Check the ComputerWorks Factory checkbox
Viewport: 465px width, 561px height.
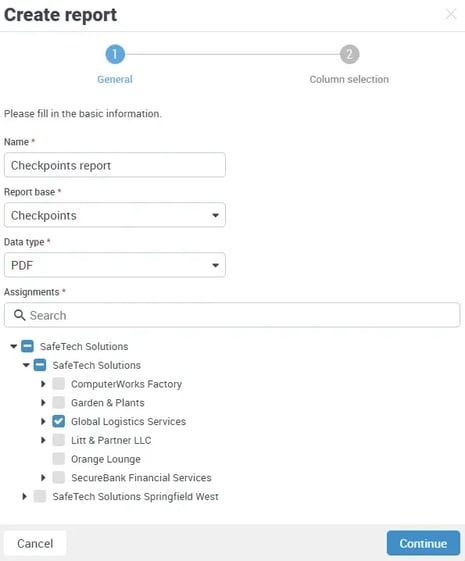pos(59,384)
